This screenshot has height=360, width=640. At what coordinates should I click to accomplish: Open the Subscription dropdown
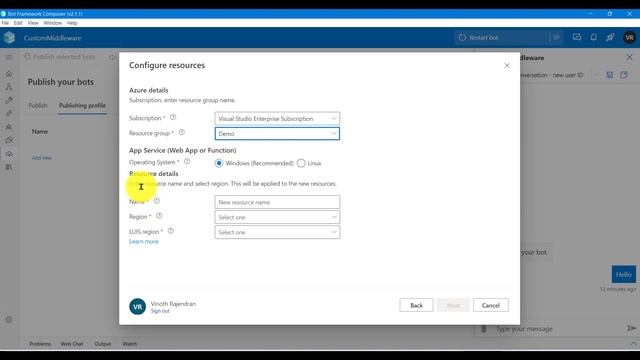point(277,118)
